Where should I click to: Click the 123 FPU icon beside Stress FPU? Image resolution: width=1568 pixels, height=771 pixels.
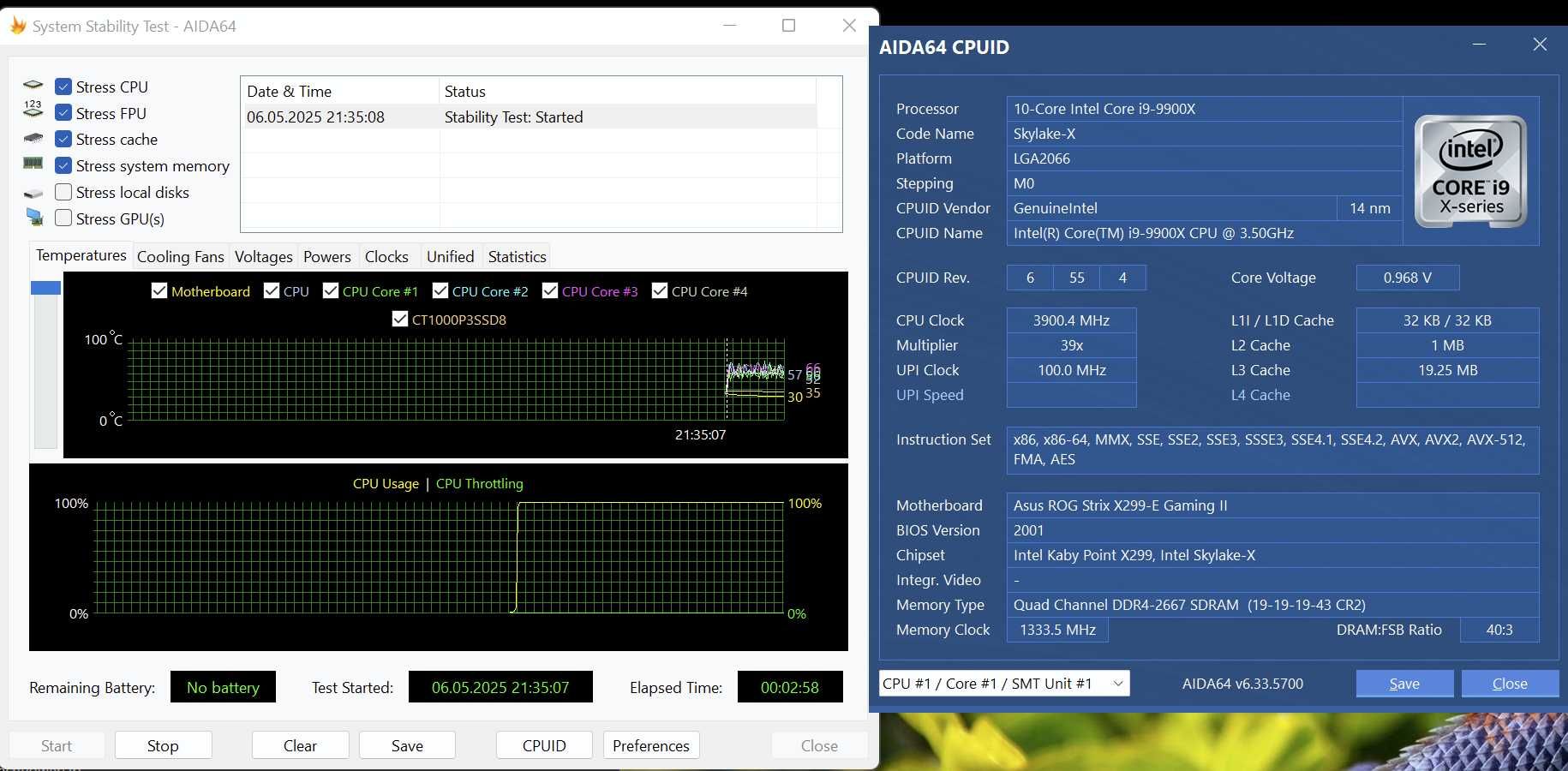pyautogui.click(x=33, y=110)
